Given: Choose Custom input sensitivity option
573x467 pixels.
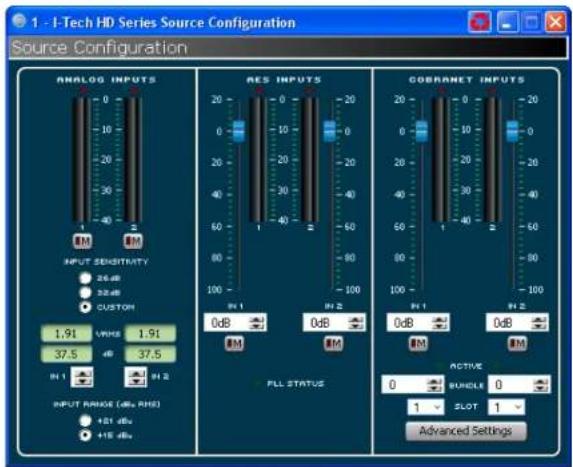Looking at the screenshot, I should pos(86,307).
